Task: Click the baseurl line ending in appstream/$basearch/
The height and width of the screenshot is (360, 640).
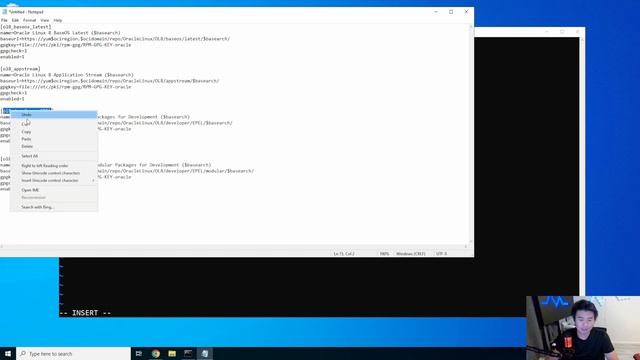Action: click(x=110, y=81)
